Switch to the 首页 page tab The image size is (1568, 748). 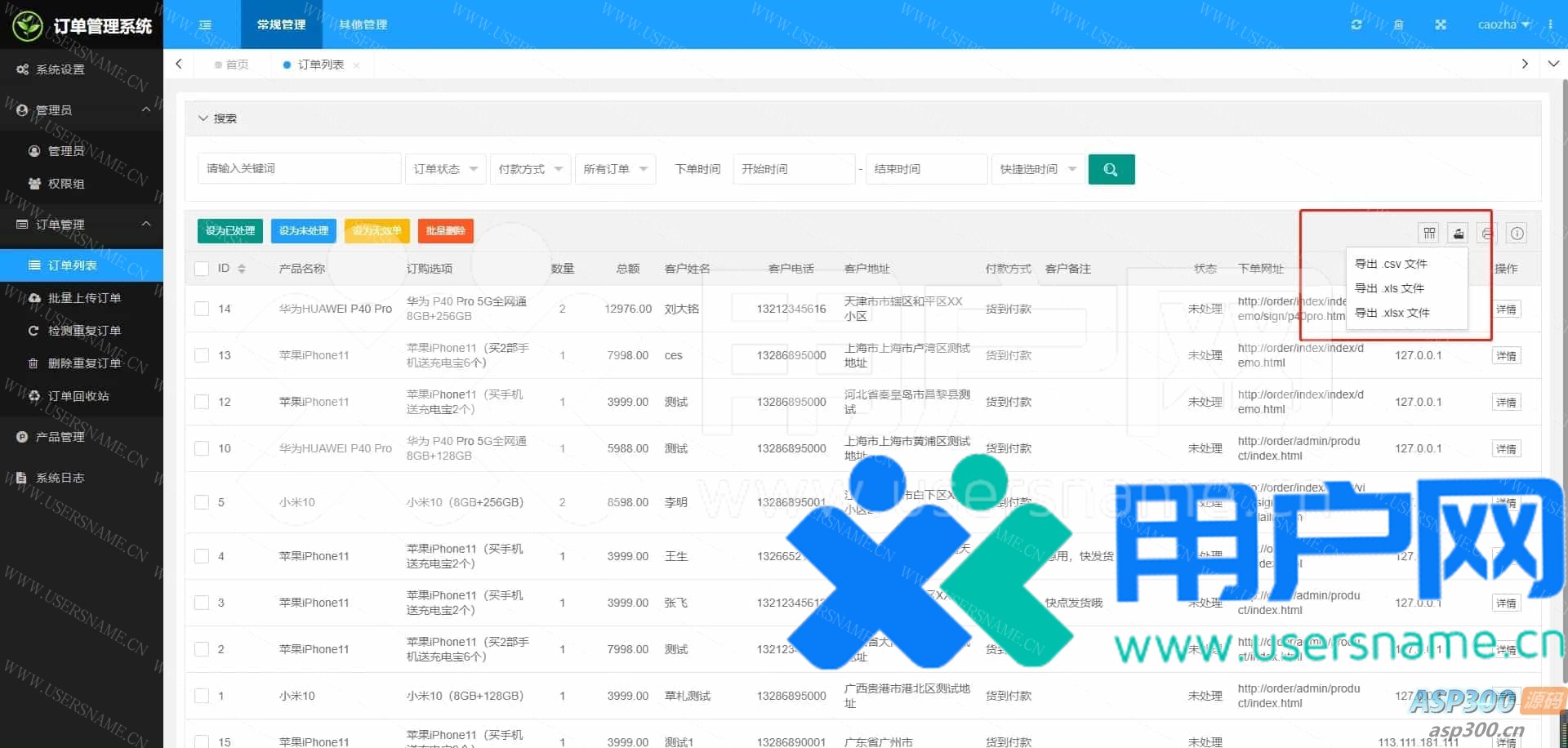pyautogui.click(x=232, y=65)
